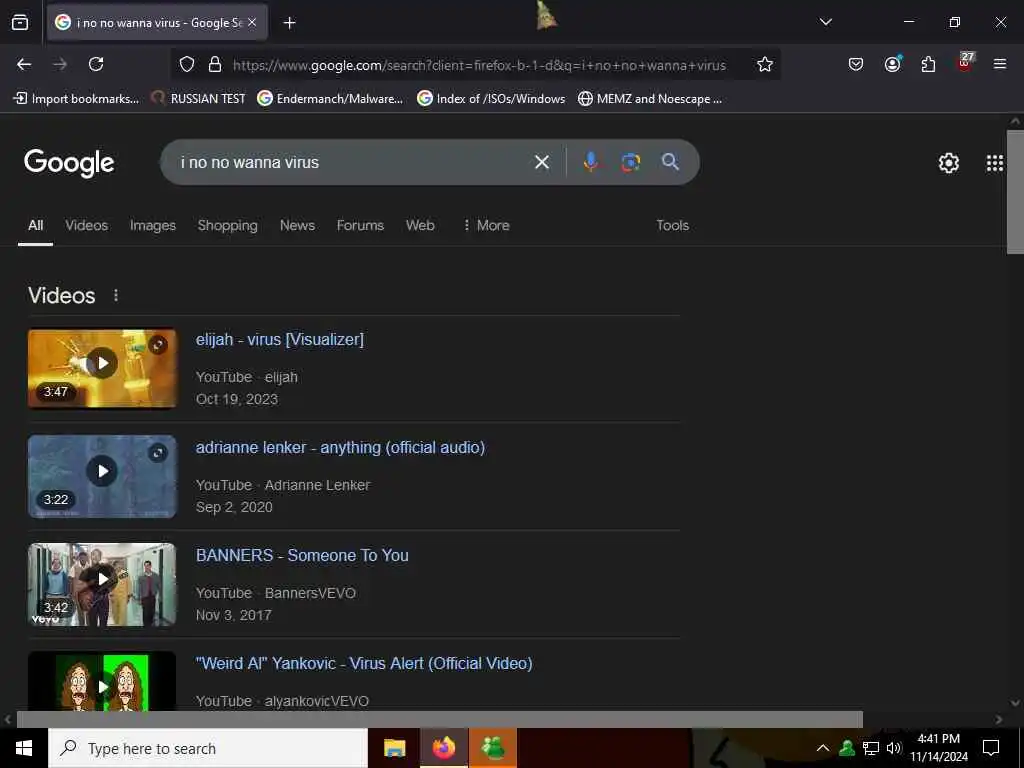Bookmark this page with star icon

pyautogui.click(x=765, y=64)
